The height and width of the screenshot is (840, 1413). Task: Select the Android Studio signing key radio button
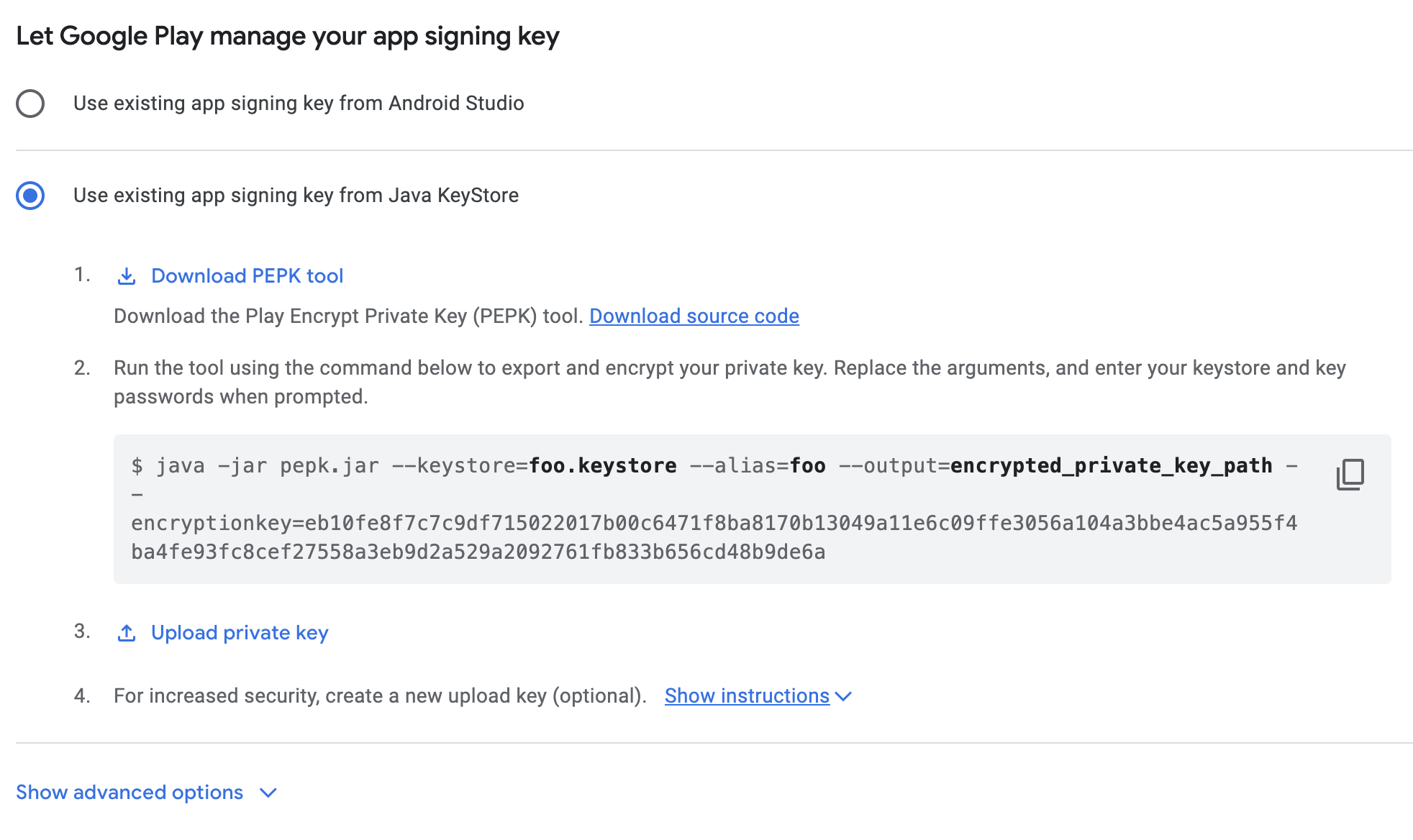30,104
